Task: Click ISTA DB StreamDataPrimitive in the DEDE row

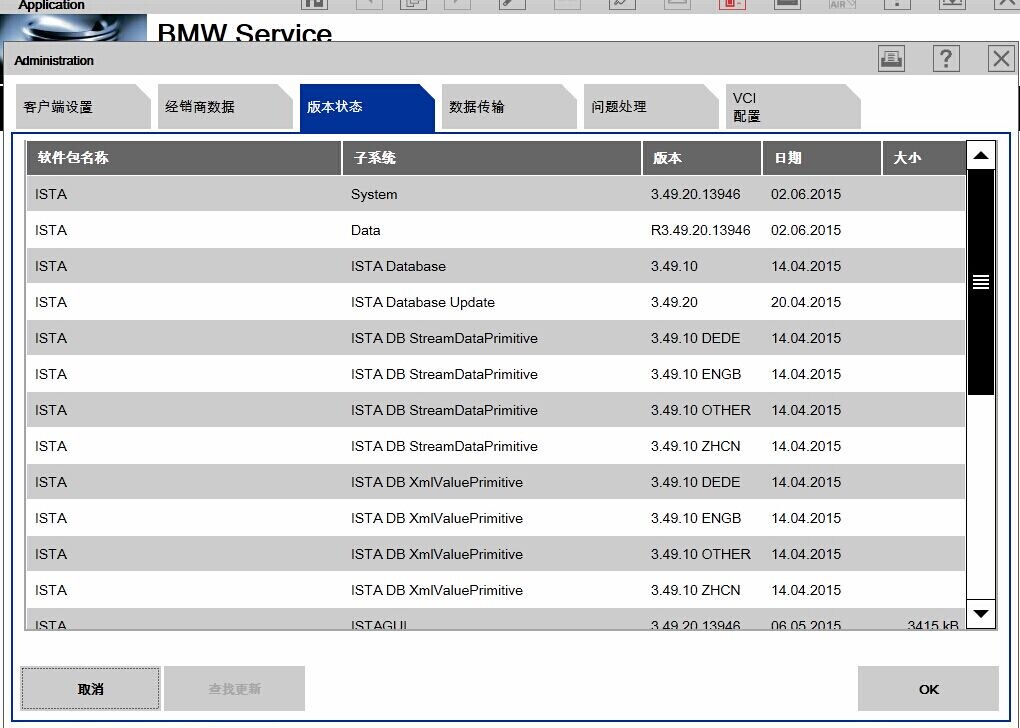Action: [444, 338]
